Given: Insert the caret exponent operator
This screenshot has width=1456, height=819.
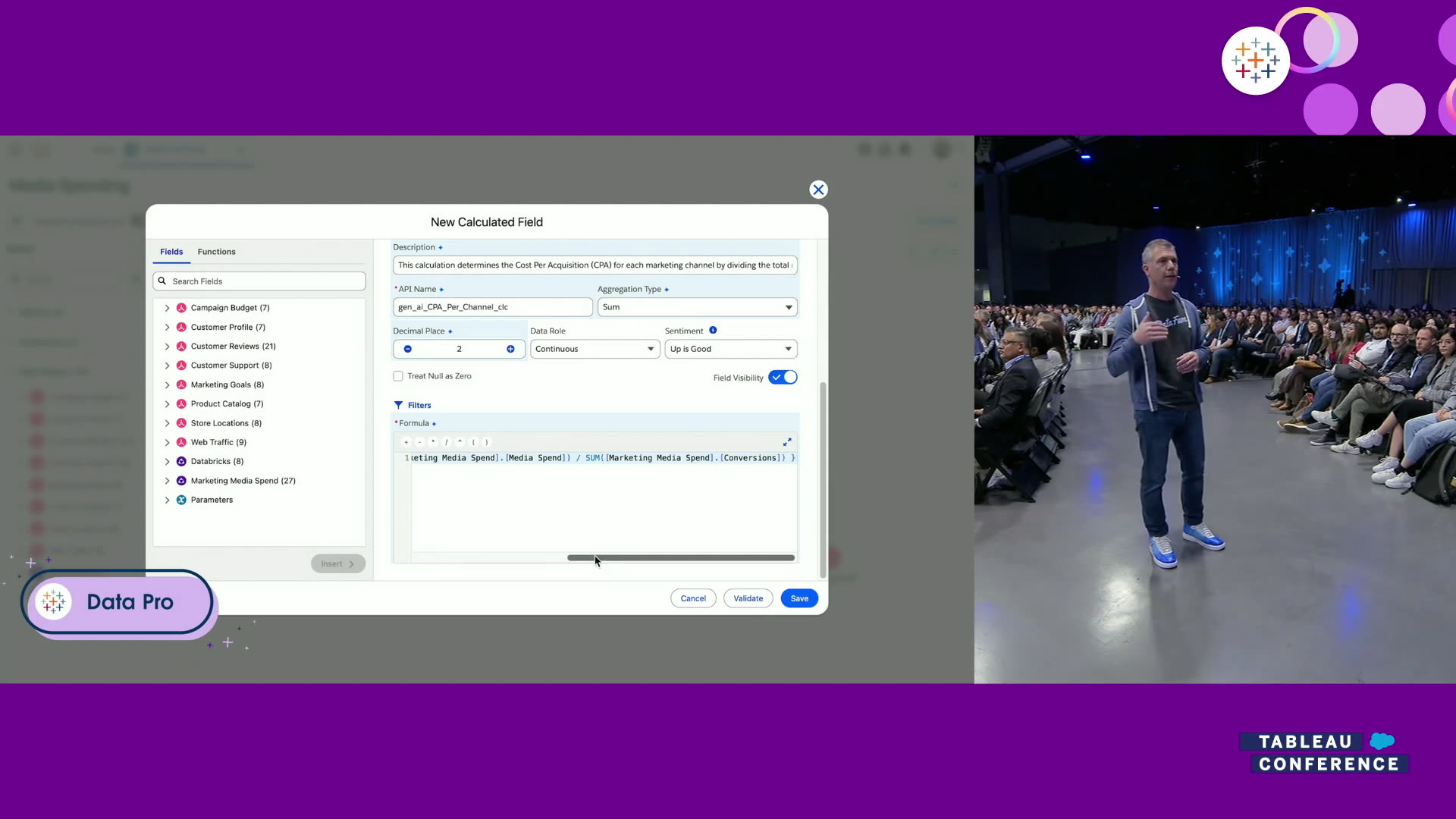Looking at the screenshot, I should tap(460, 442).
